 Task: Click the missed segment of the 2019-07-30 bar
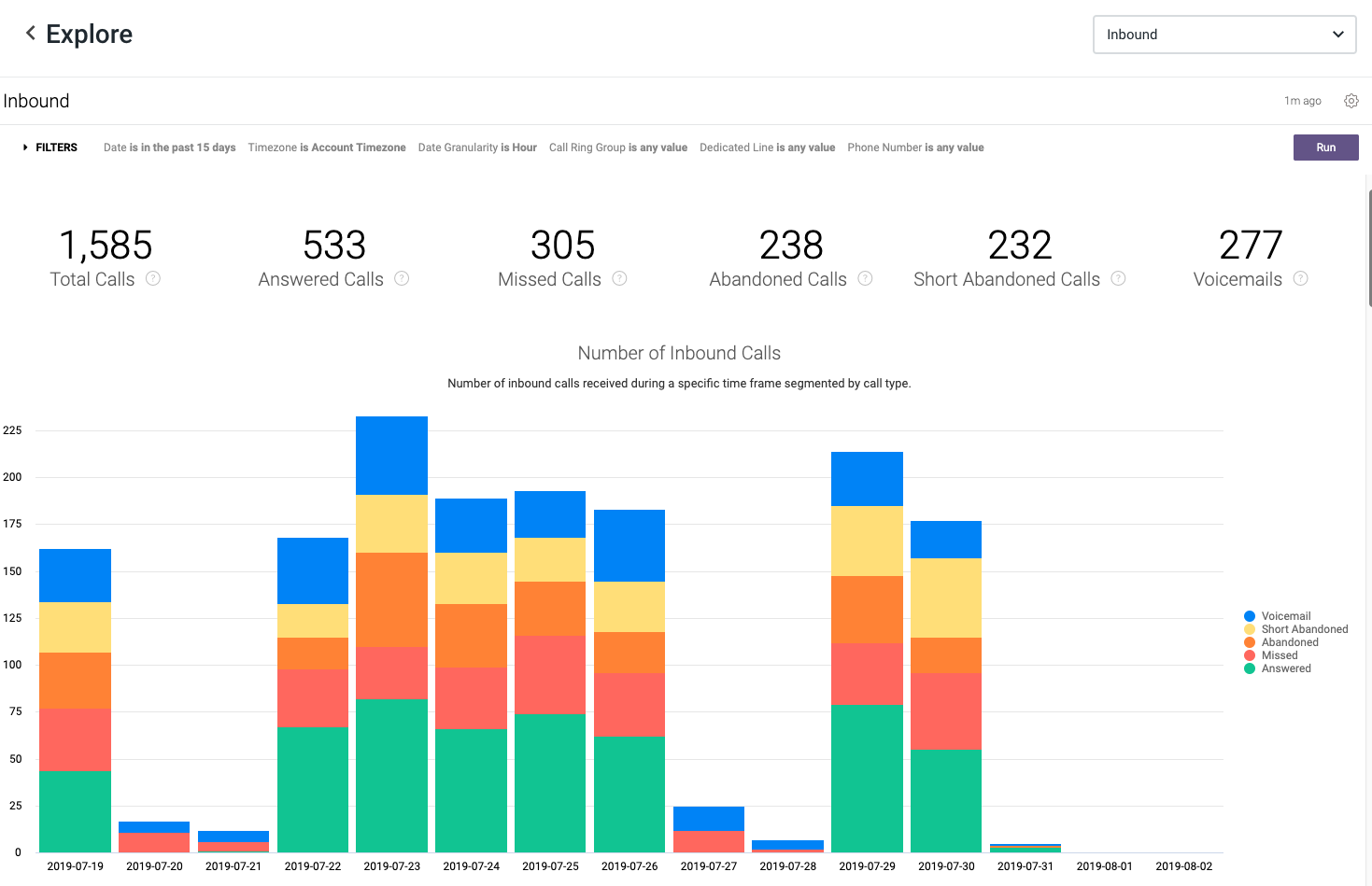(946, 711)
